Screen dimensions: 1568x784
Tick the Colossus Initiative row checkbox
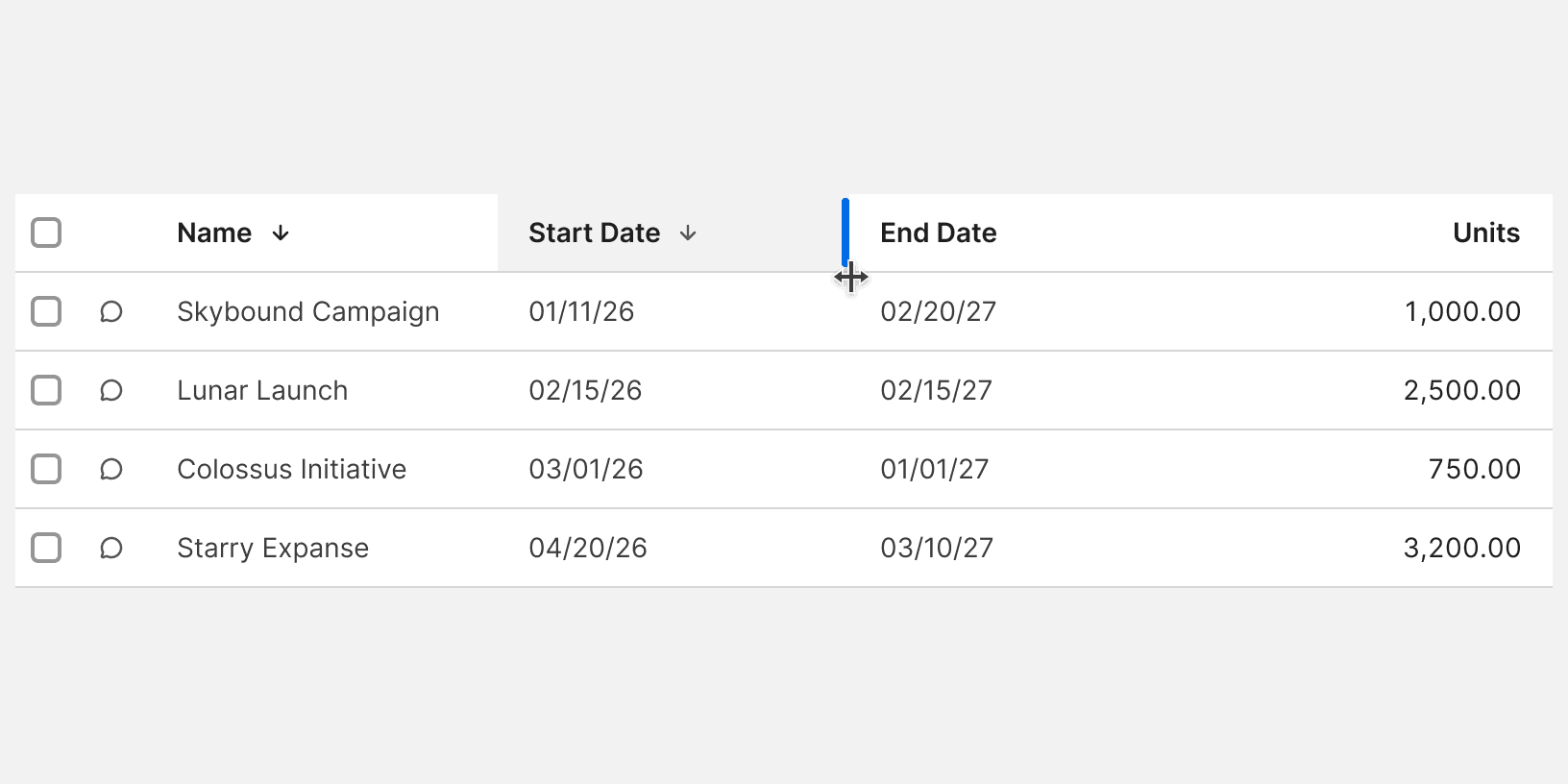pyautogui.click(x=46, y=470)
